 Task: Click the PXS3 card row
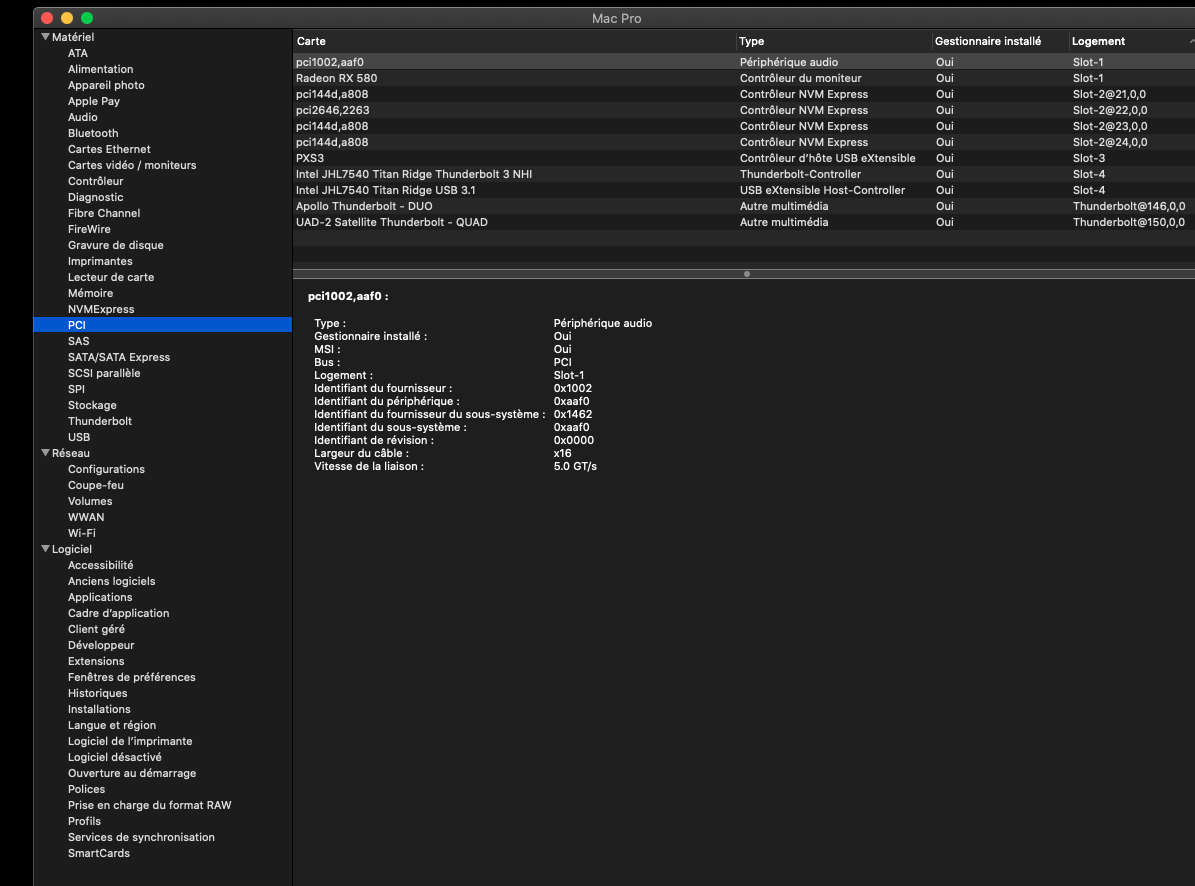[x=310, y=158]
